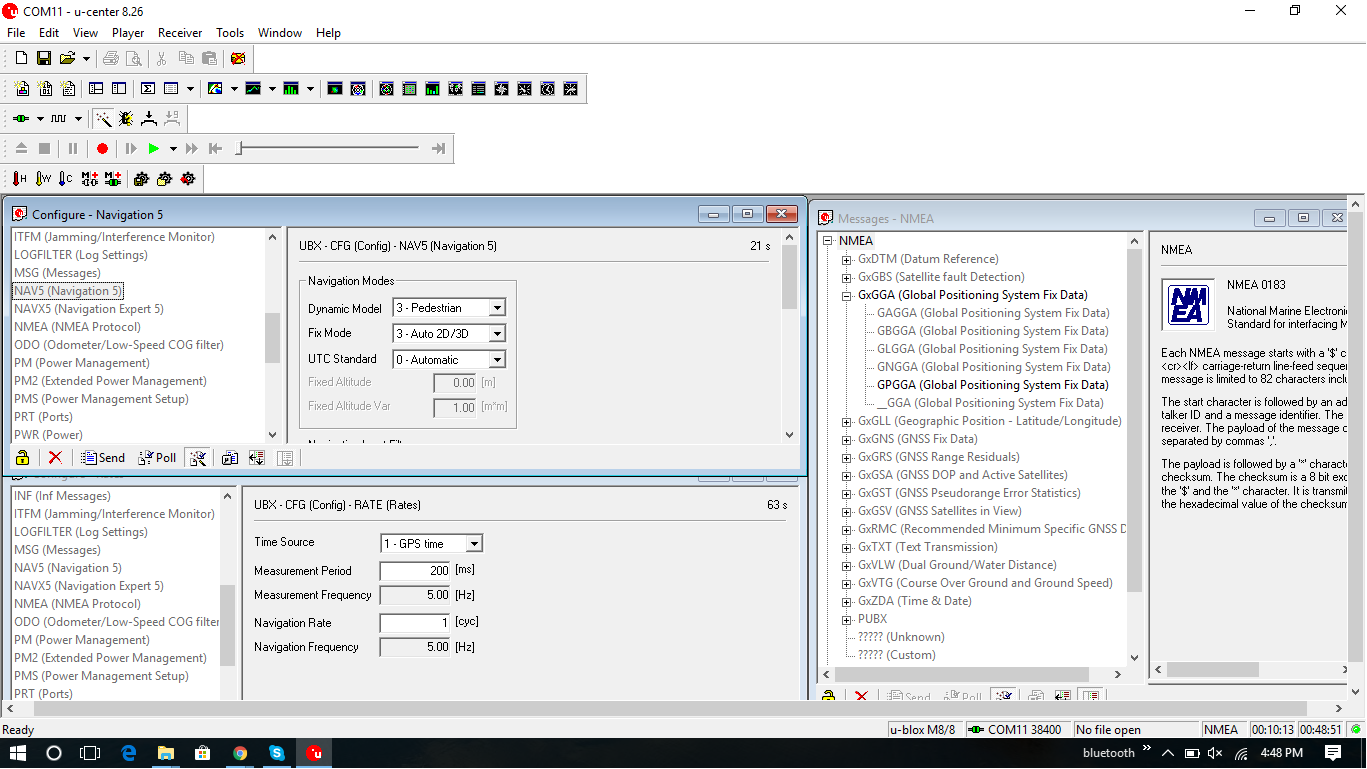1367x769 pixels.
Task: Select PRT (Ports) in upper configure list
Action: [43, 417]
